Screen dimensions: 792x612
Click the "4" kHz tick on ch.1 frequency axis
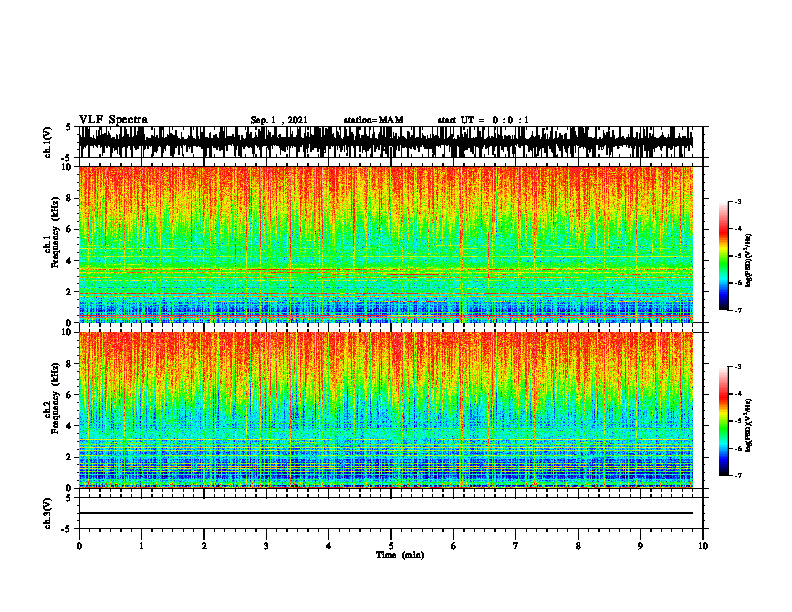coord(69,261)
